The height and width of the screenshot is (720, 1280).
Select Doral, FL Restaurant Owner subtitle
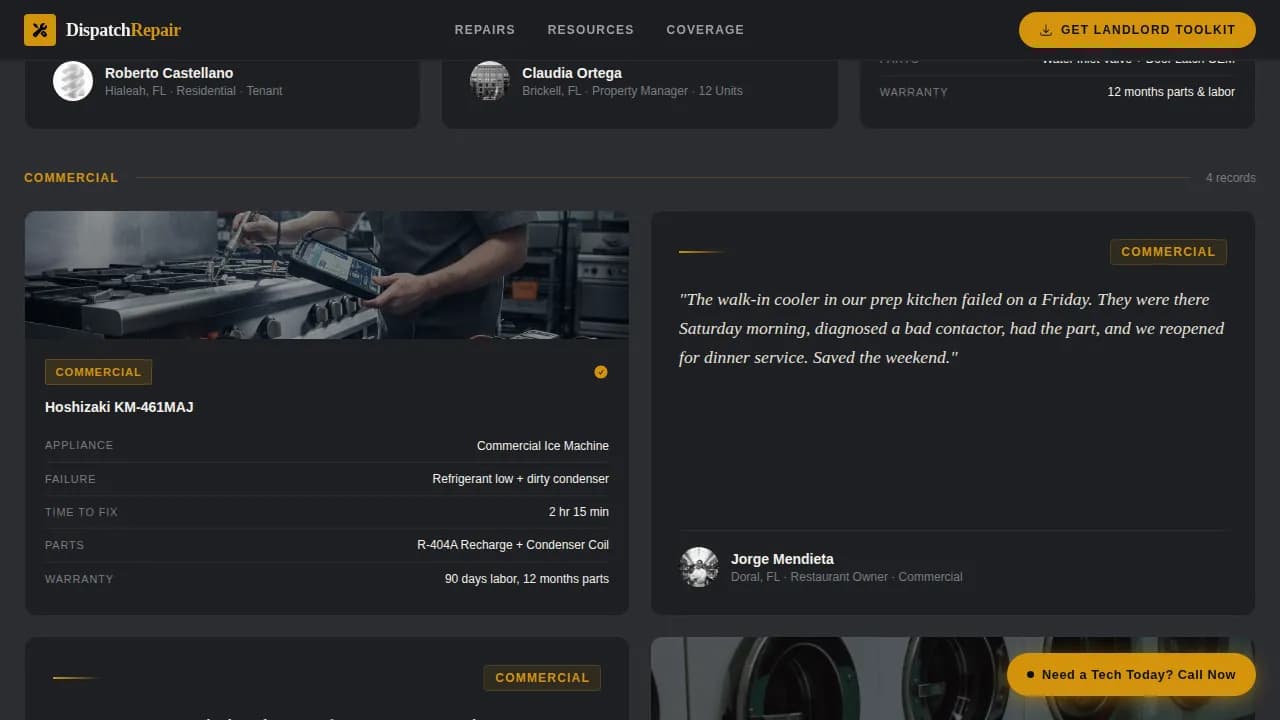coord(847,577)
